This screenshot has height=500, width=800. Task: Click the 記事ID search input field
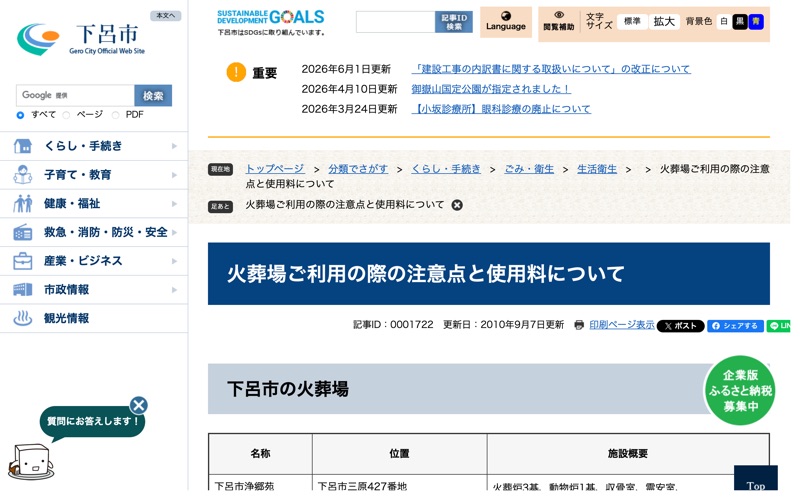point(395,22)
